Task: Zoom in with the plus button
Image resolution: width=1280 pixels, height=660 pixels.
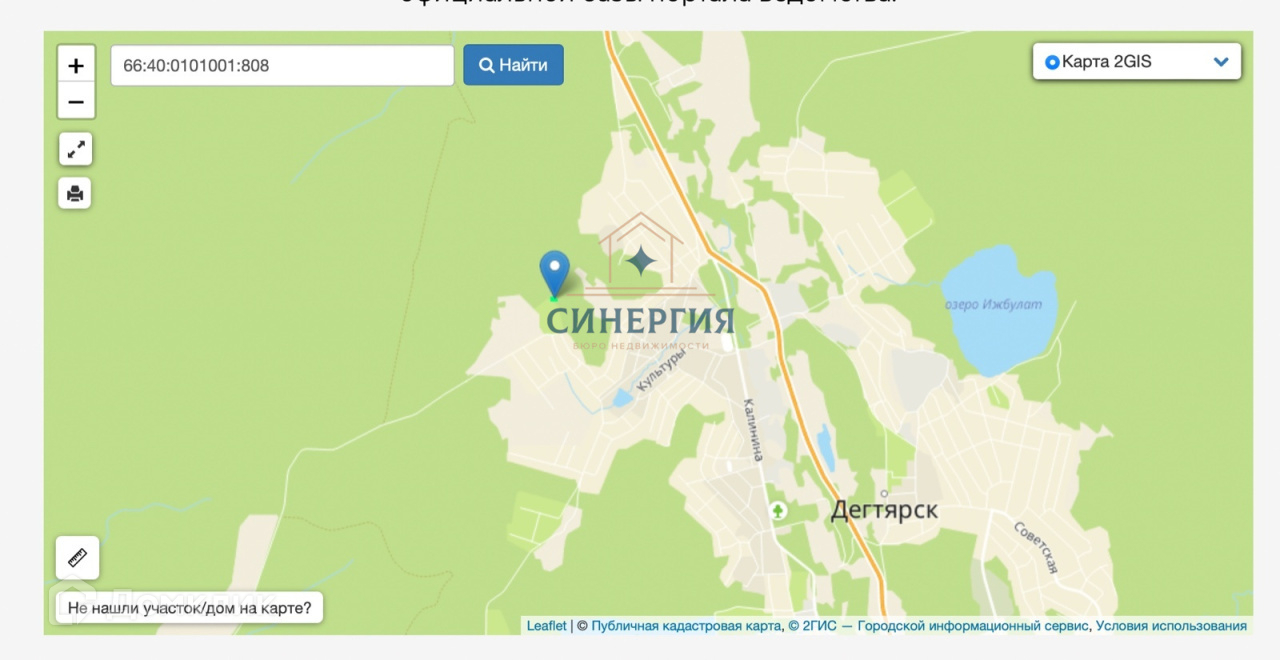Action: point(76,66)
